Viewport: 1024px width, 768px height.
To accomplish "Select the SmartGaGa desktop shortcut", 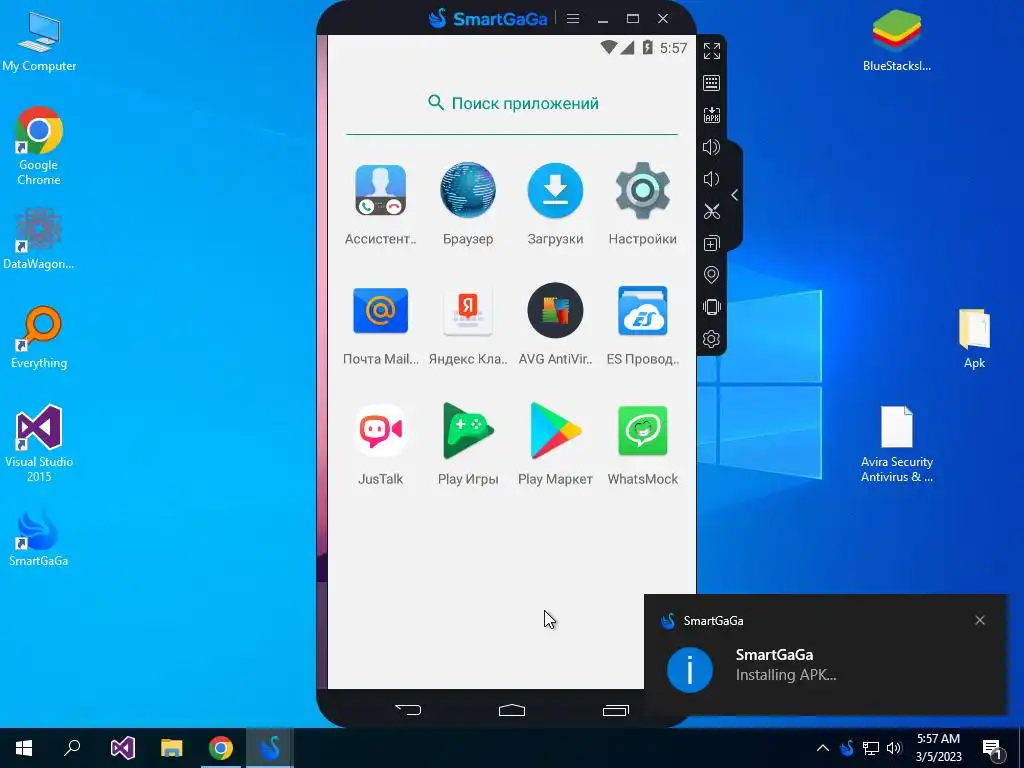I will tap(39, 537).
